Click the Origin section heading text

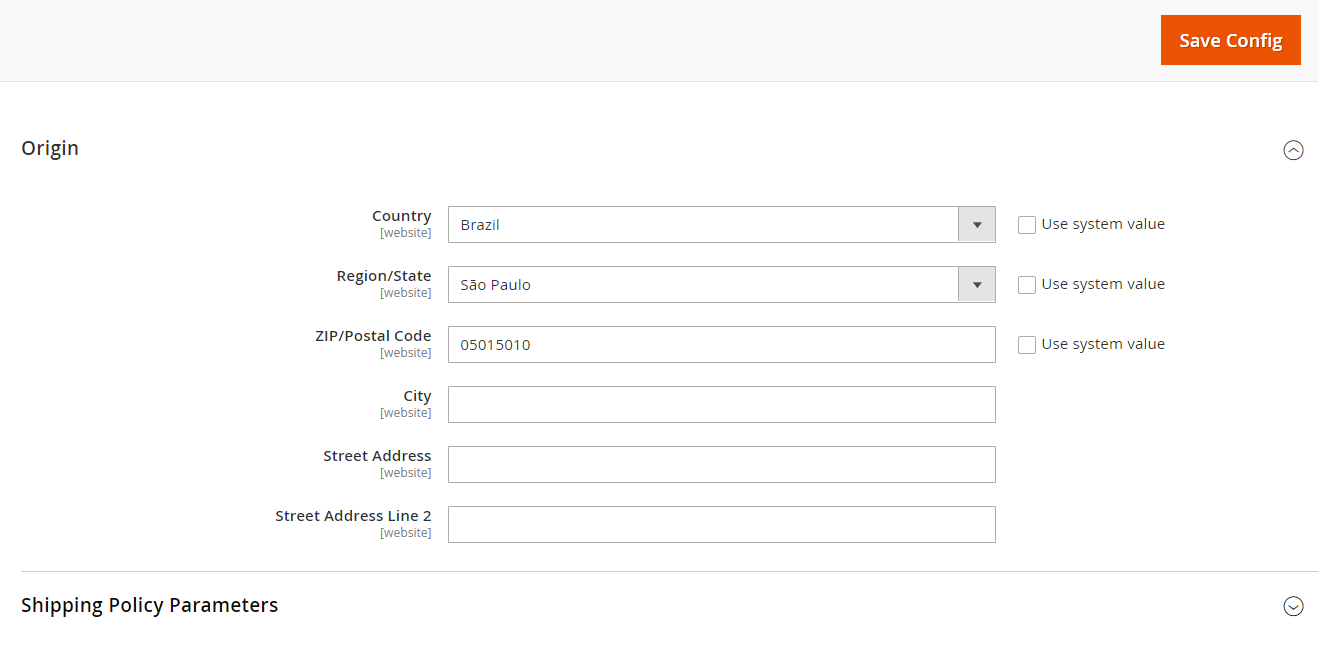click(50, 148)
